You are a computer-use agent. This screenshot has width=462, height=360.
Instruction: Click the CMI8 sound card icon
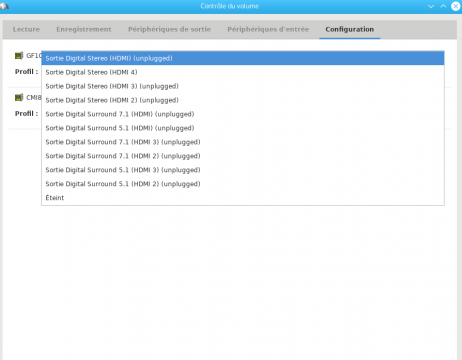(19, 98)
